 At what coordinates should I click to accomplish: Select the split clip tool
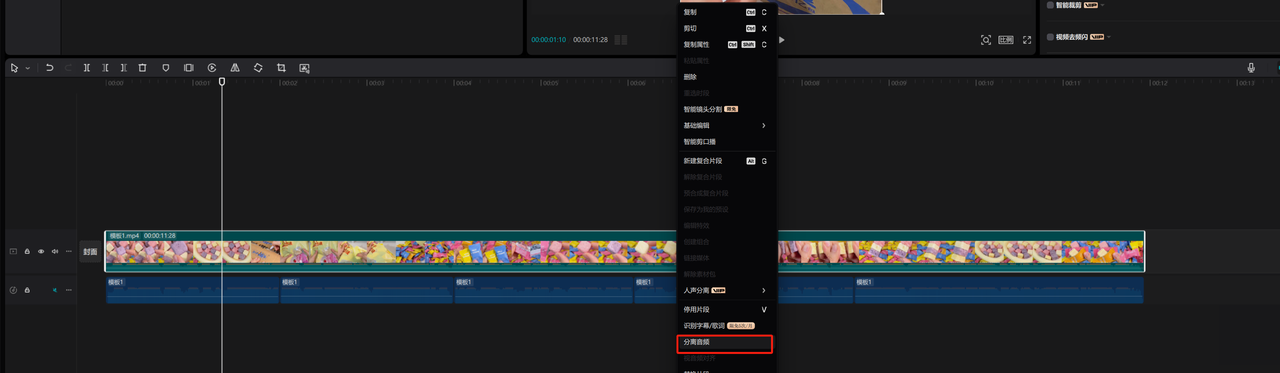87,68
